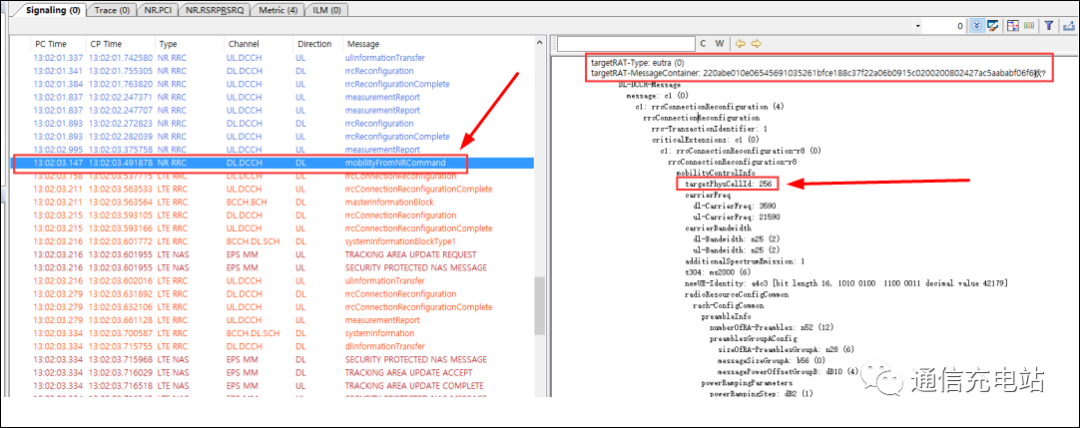Viewport: 1080px width, 428px height.
Task: Click the mobilityControlInfo node
Action: click(716, 173)
